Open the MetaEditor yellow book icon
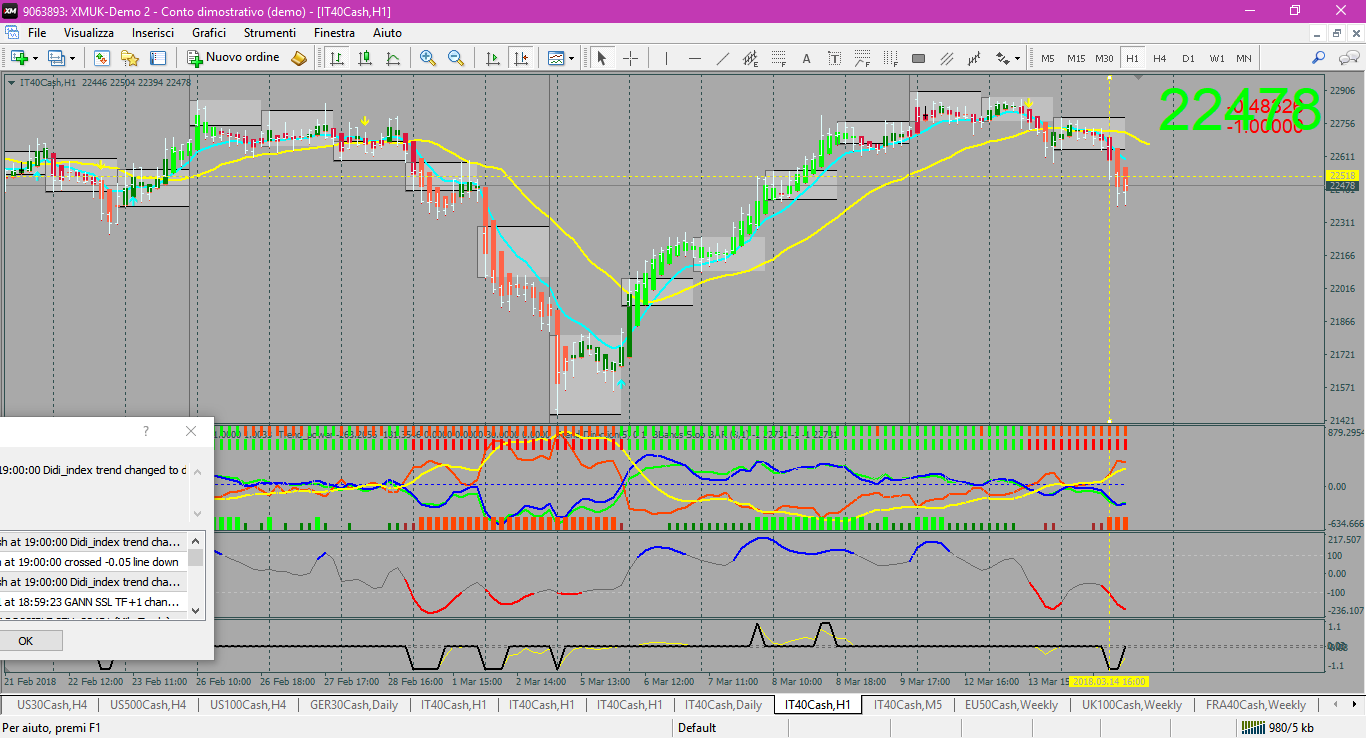1366x738 pixels. click(299, 58)
